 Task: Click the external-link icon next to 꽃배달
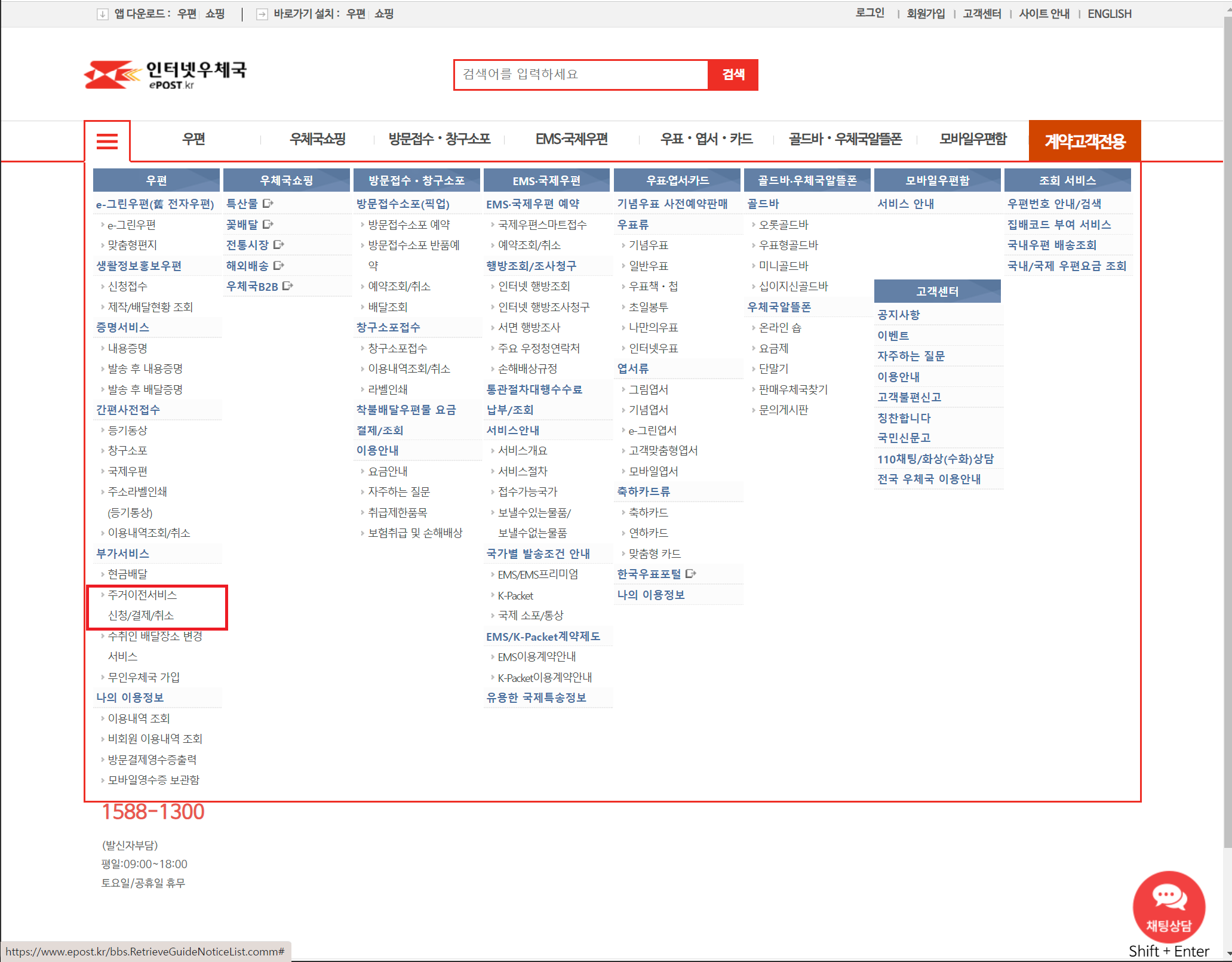click(x=268, y=224)
